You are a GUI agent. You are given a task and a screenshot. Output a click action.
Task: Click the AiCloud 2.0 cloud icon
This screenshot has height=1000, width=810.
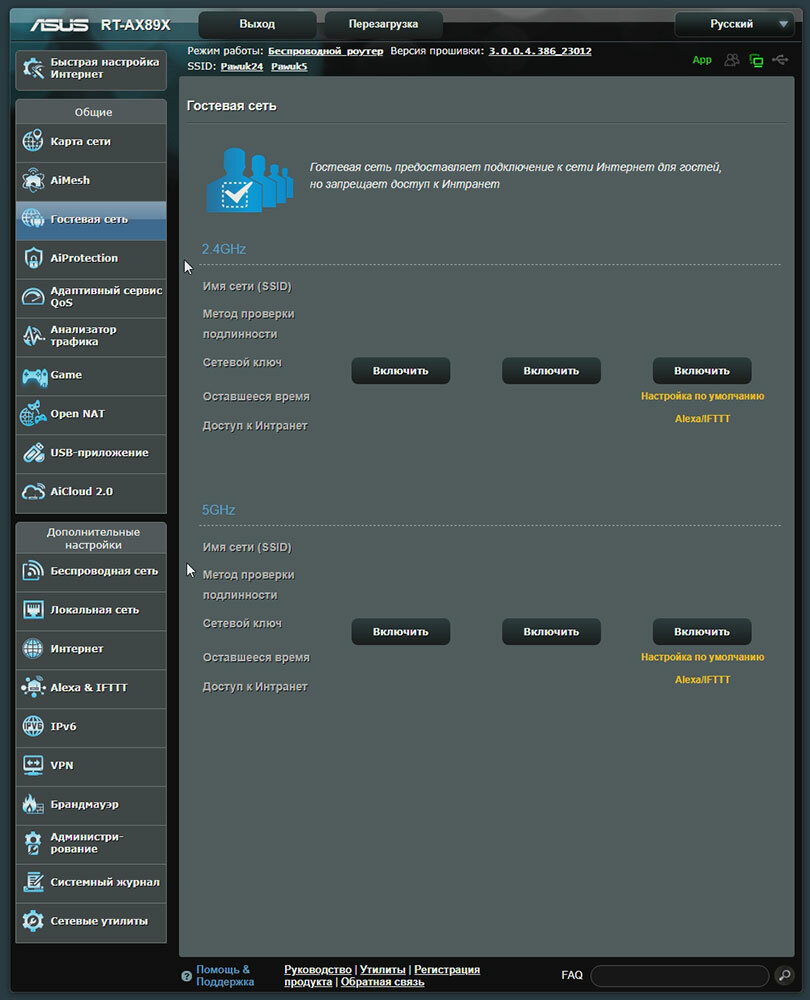tap(33, 491)
